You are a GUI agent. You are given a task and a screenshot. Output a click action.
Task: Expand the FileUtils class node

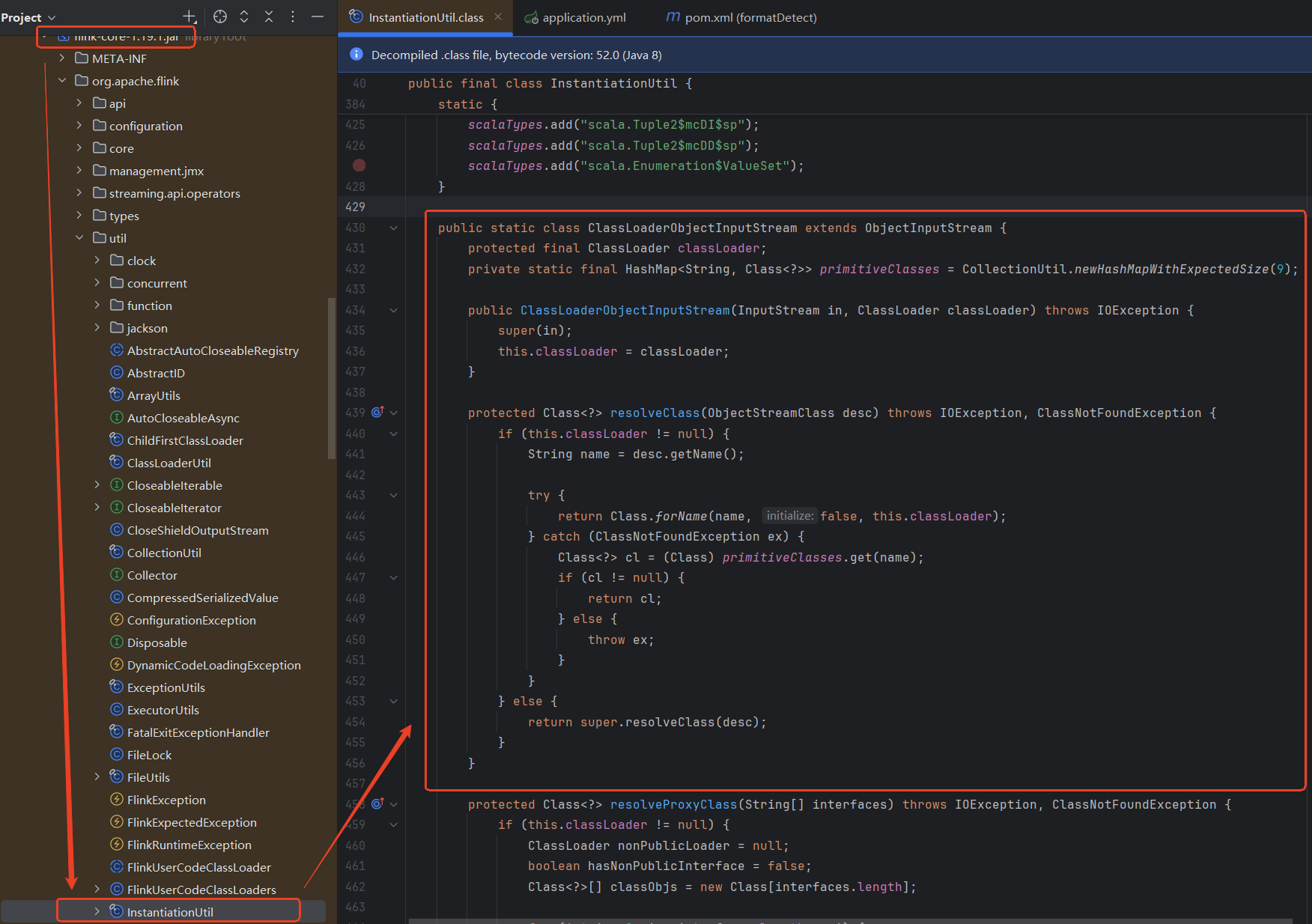tap(97, 776)
